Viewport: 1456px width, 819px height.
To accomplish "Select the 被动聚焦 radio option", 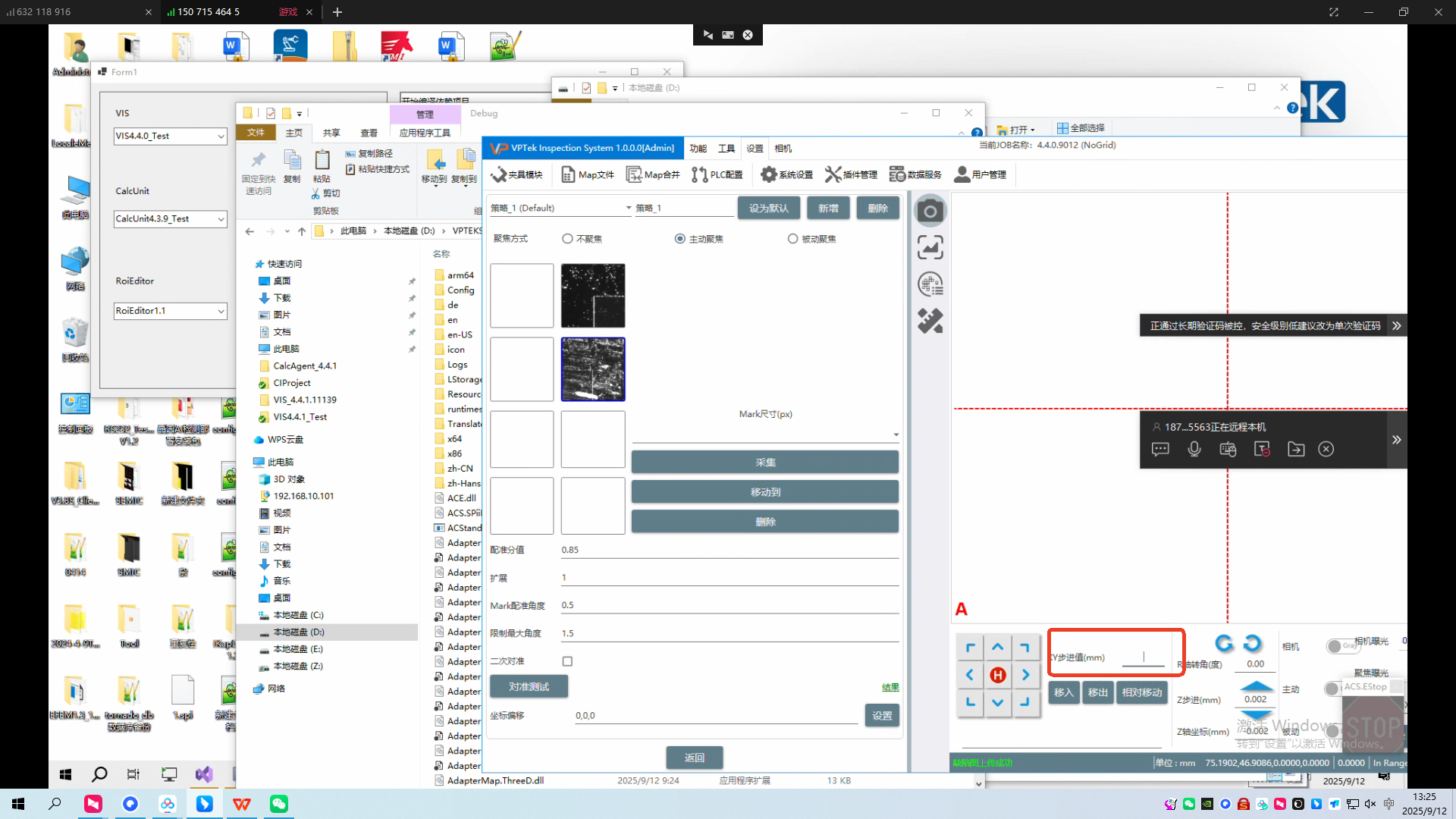I will coord(792,239).
